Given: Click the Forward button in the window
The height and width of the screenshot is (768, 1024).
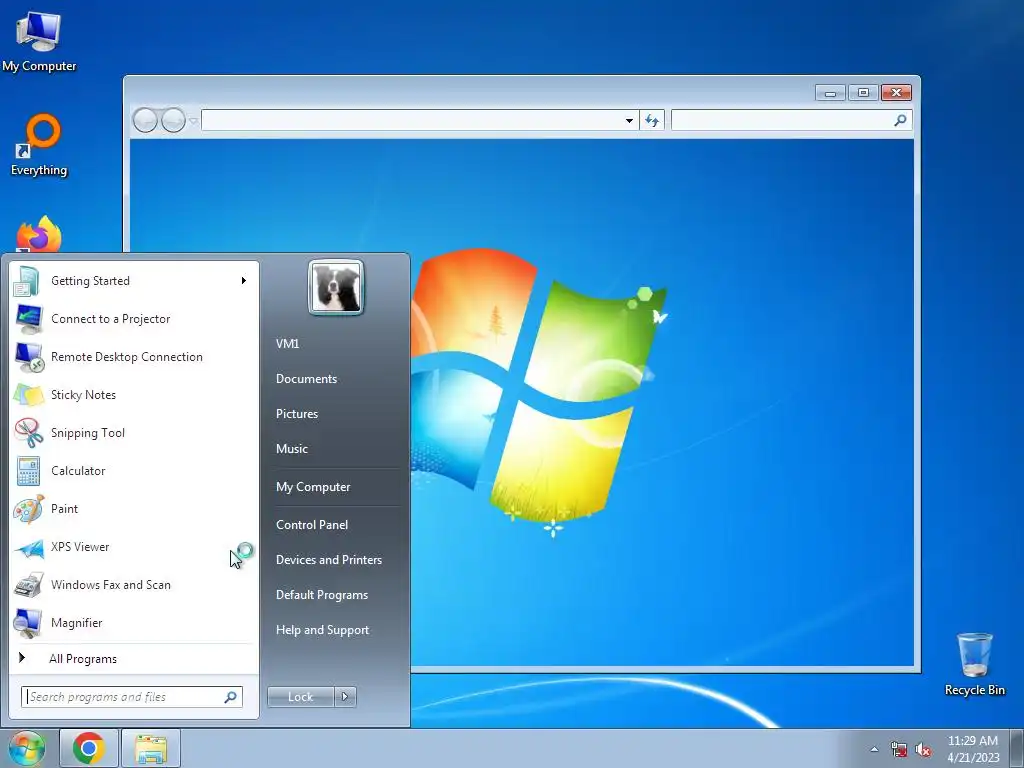Looking at the screenshot, I should pyautogui.click(x=173, y=120).
